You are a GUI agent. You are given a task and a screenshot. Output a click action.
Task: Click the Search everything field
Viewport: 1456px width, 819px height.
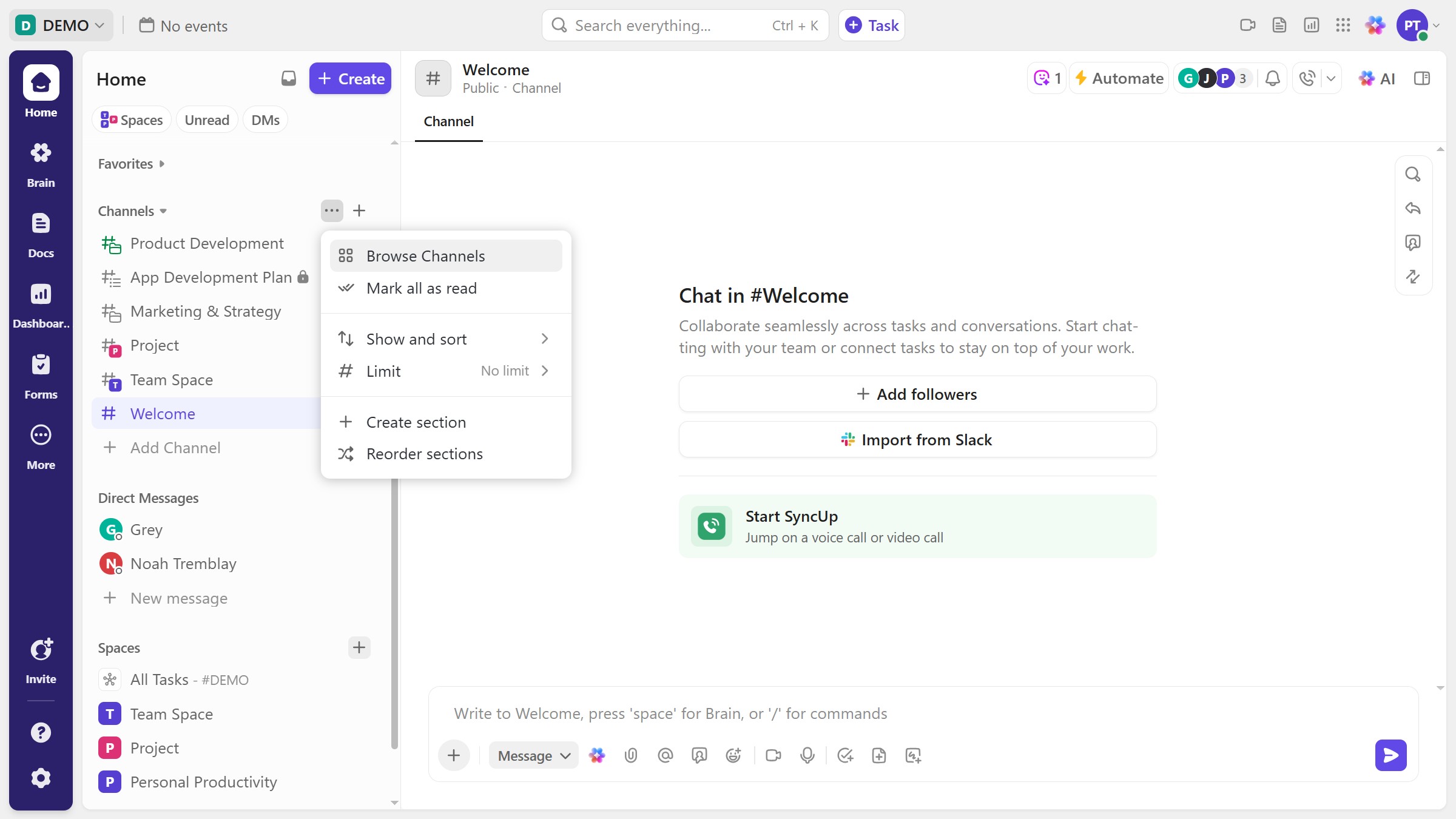point(667,25)
